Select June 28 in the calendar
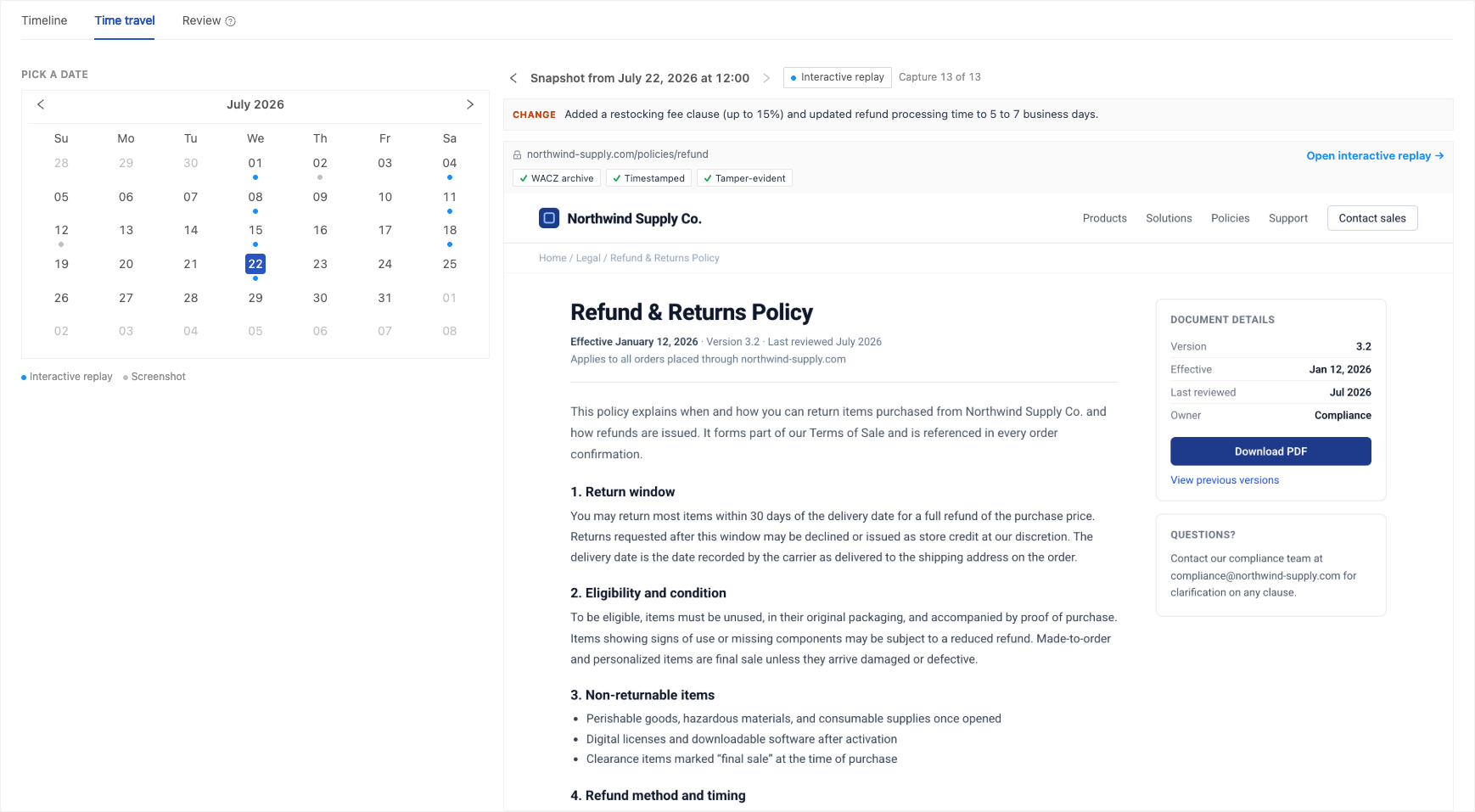The height and width of the screenshot is (812, 1475). [x=61, y=163]
